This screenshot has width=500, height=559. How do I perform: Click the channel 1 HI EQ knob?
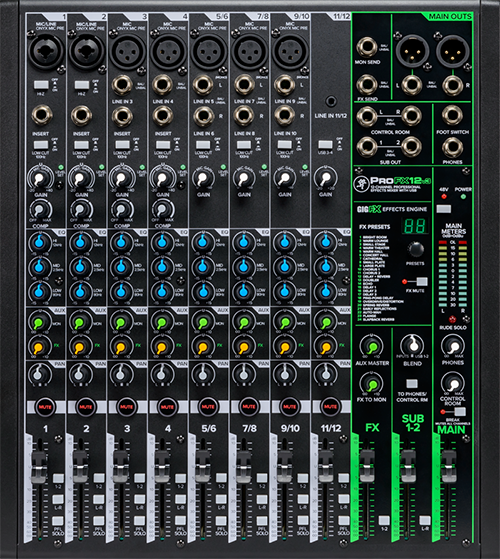coord(40,242)
